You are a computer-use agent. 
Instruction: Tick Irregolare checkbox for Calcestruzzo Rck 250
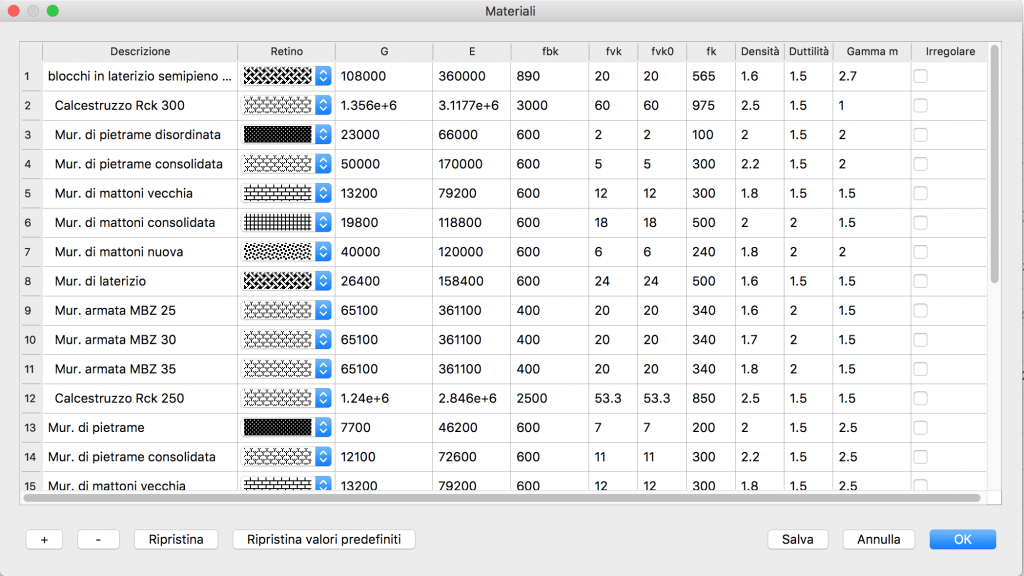[920, 398]
